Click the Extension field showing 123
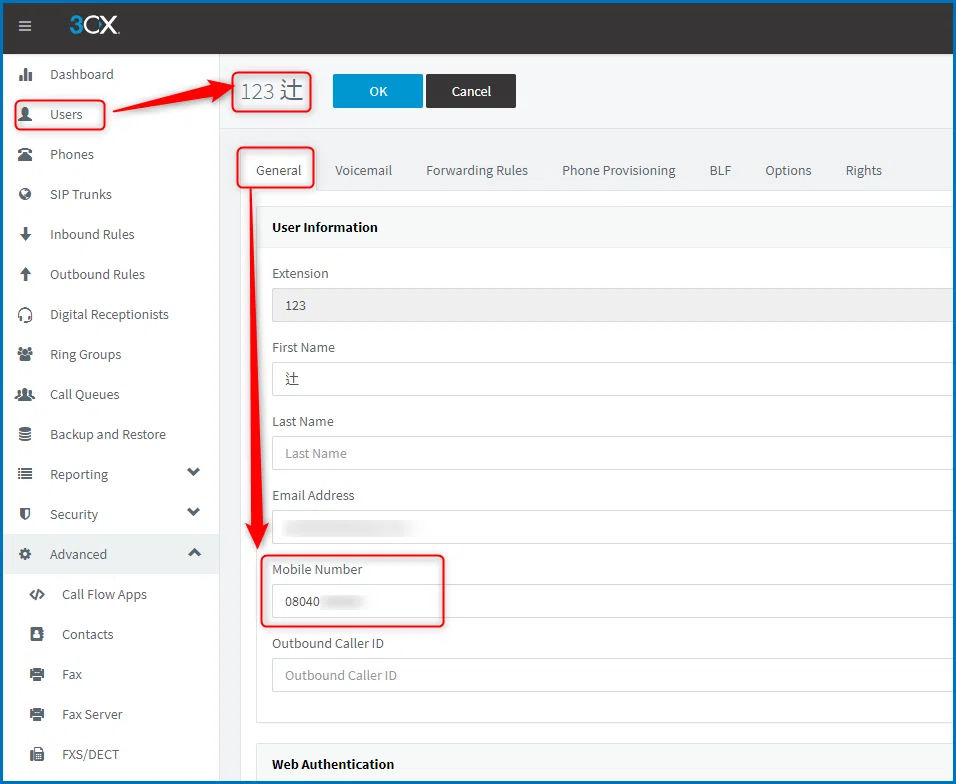 pos(613,305)
